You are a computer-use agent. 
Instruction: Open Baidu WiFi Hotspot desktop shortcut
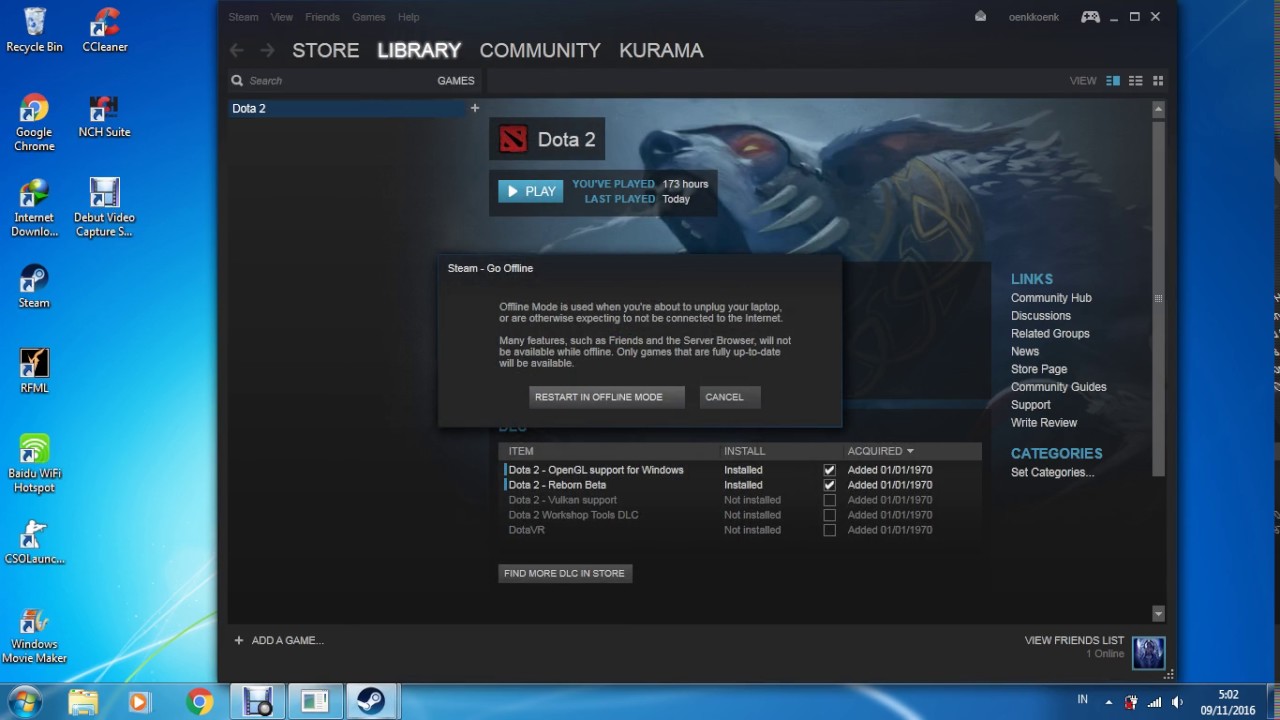pos(34,464)
